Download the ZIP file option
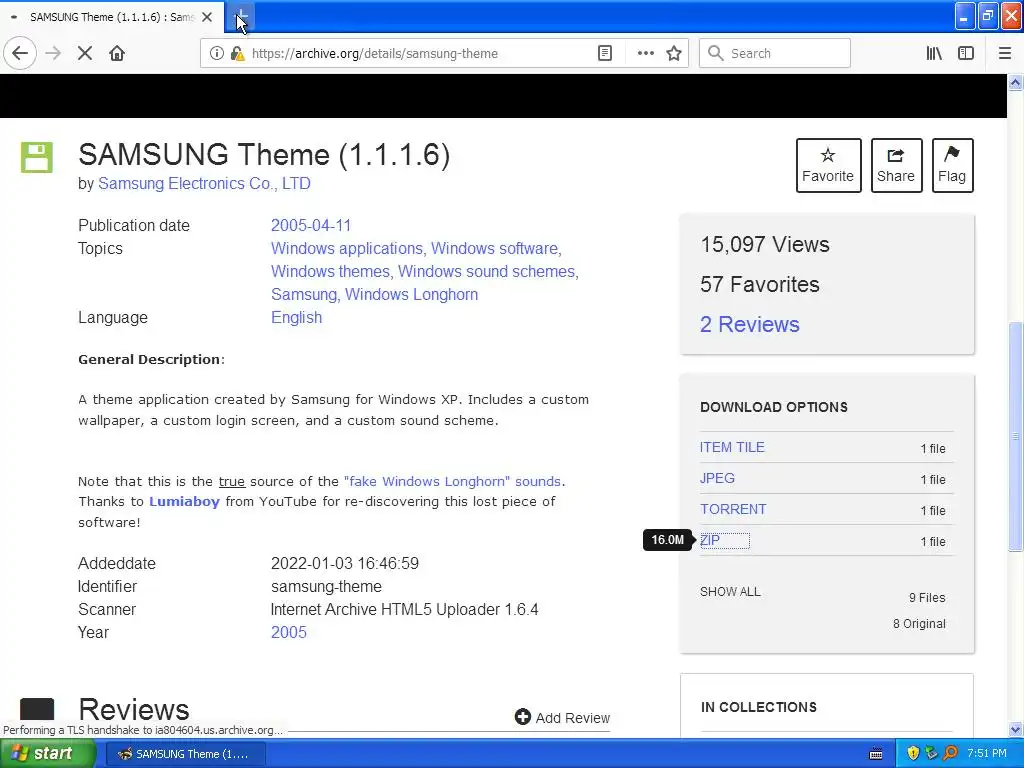This screenshot has width=1024, height=768. [710, 540]
